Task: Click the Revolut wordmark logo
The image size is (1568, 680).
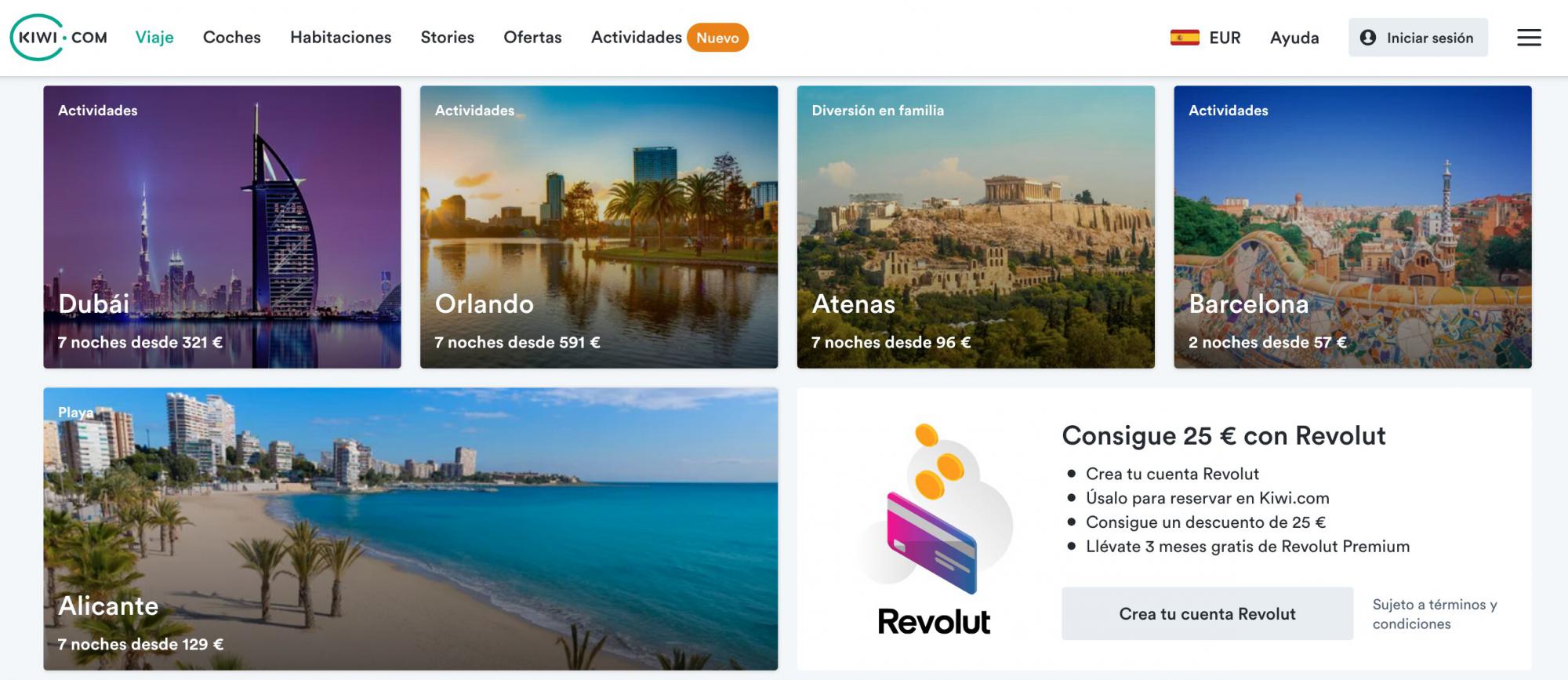Action: [x=934, y=621]
